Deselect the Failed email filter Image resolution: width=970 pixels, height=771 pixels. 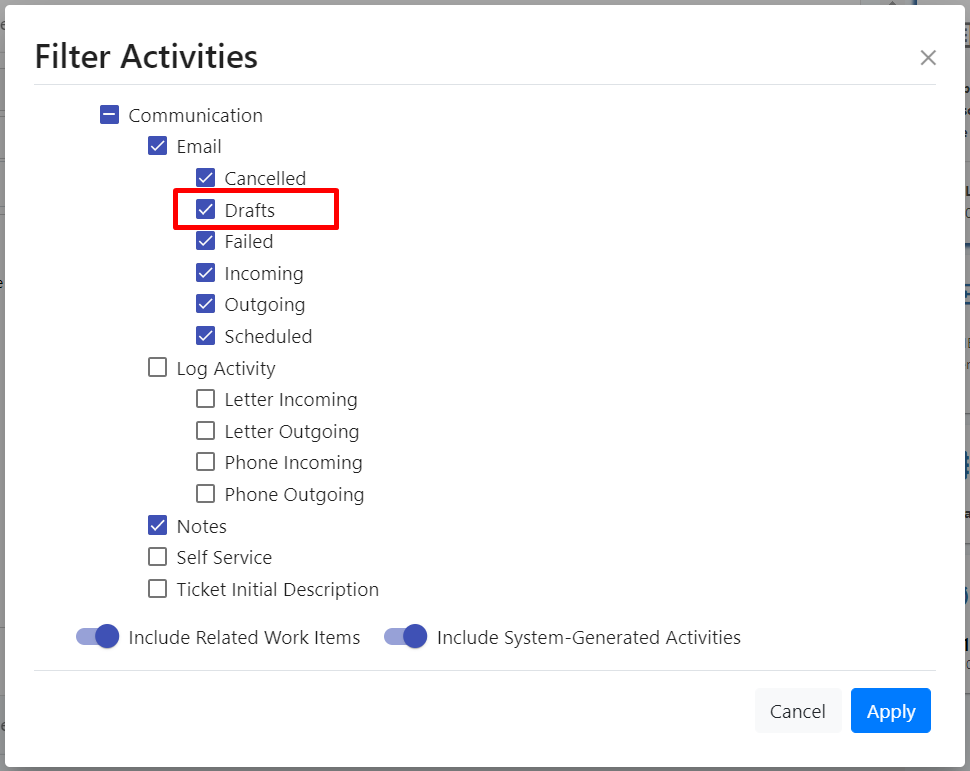pos(206,241)
